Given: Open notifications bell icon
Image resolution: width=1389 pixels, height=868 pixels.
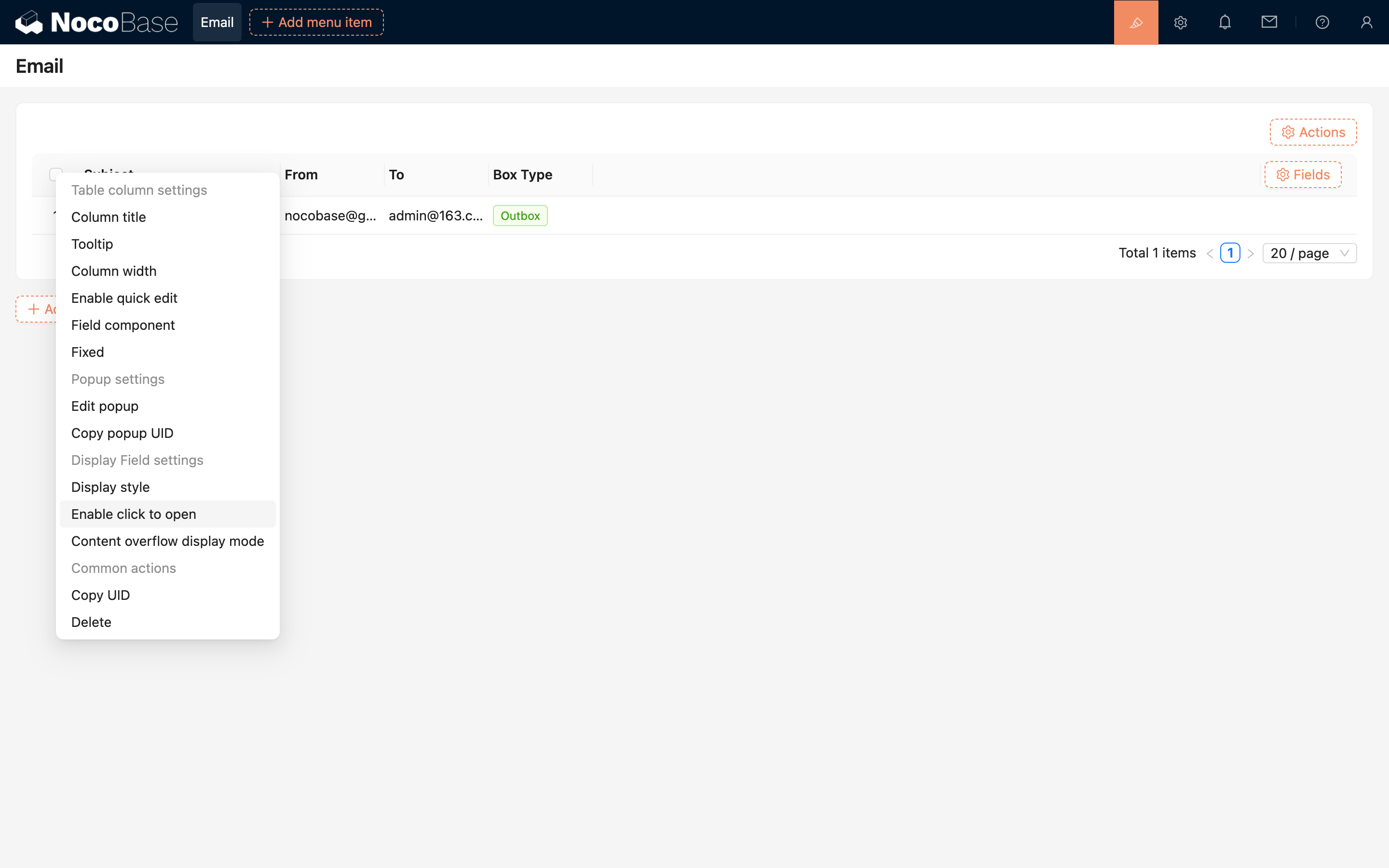Looking at the screenshot, I should coord(1224,22).
